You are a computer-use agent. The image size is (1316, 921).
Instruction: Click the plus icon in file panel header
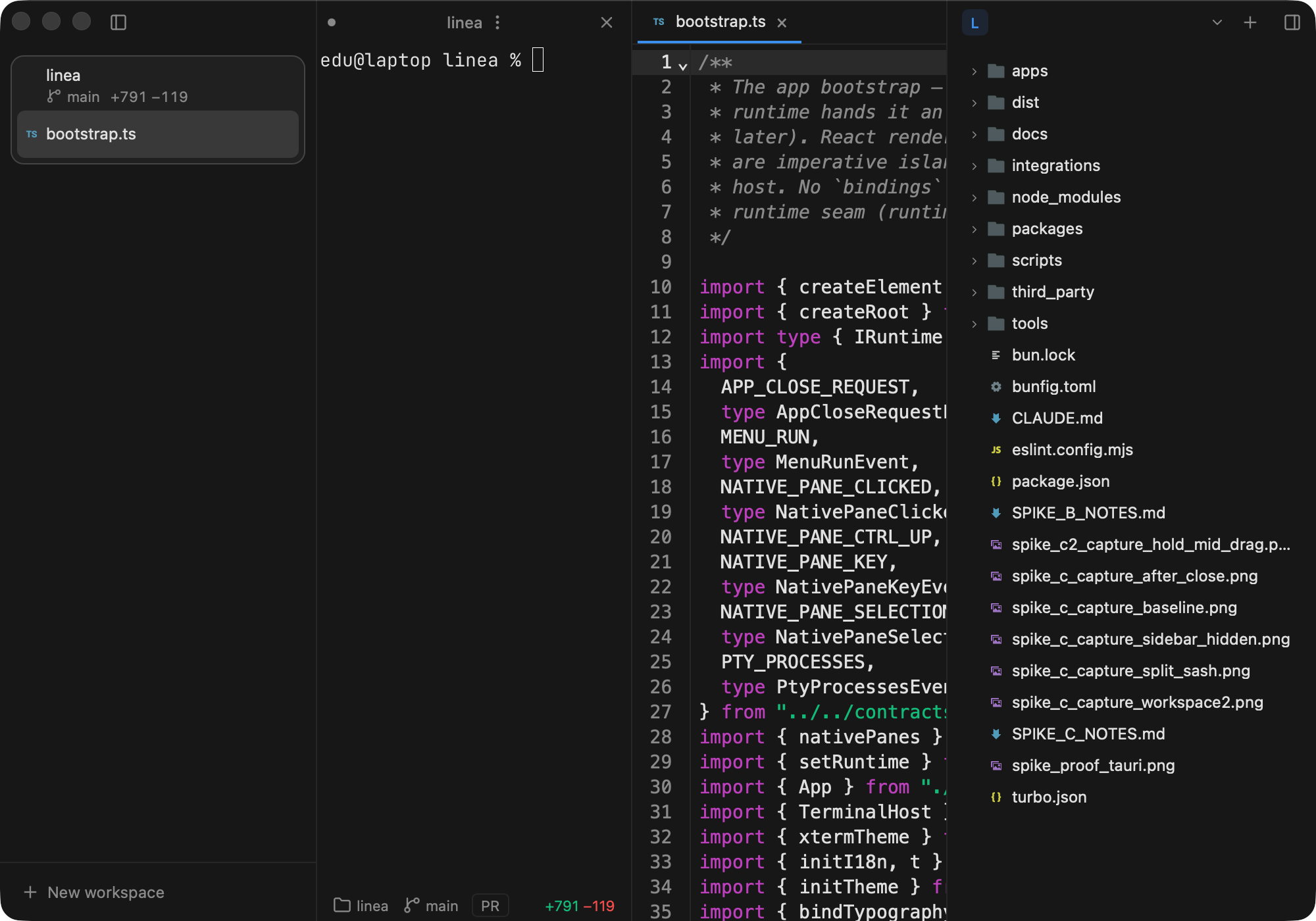[1250, 22]
